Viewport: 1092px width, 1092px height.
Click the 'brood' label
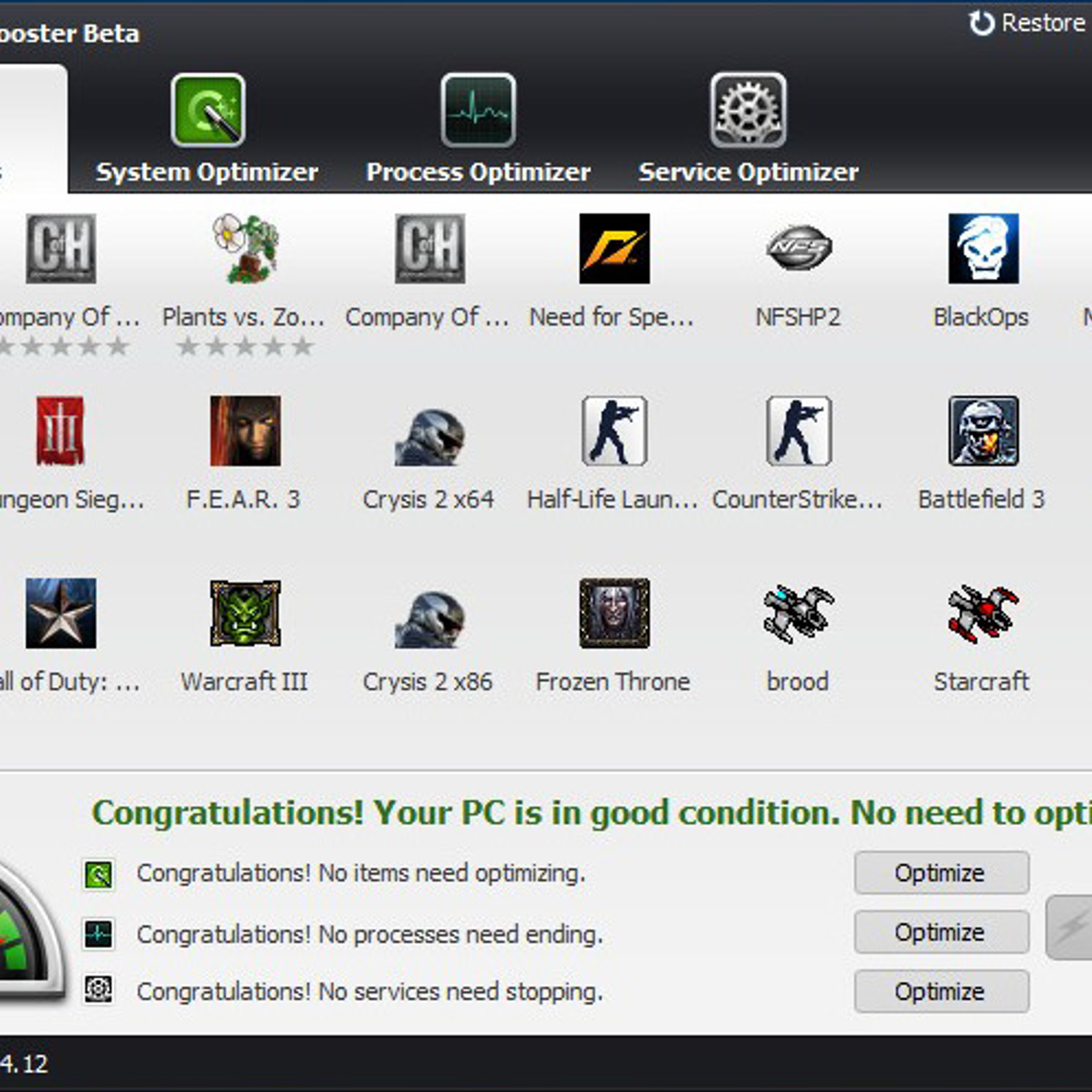[x=798, y=682]
